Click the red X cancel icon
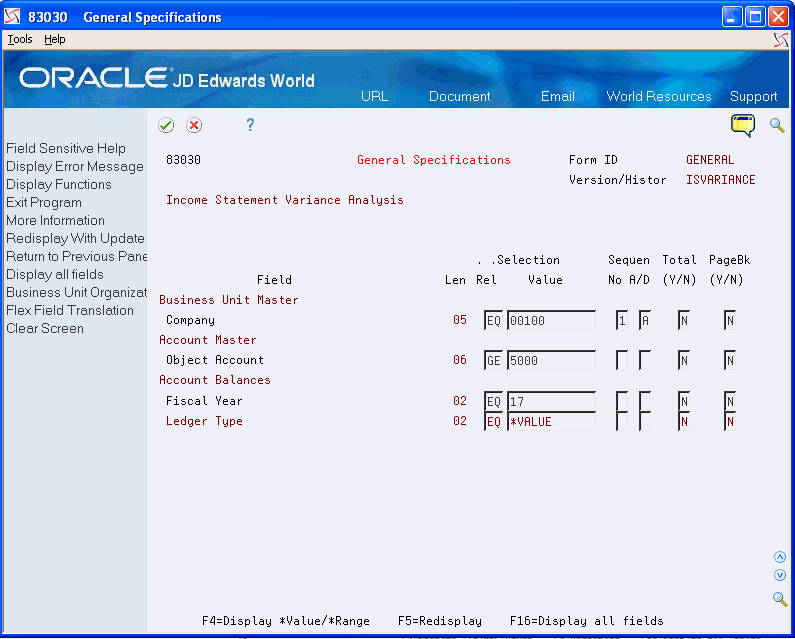The image size is (795, 639). (194, 125)
